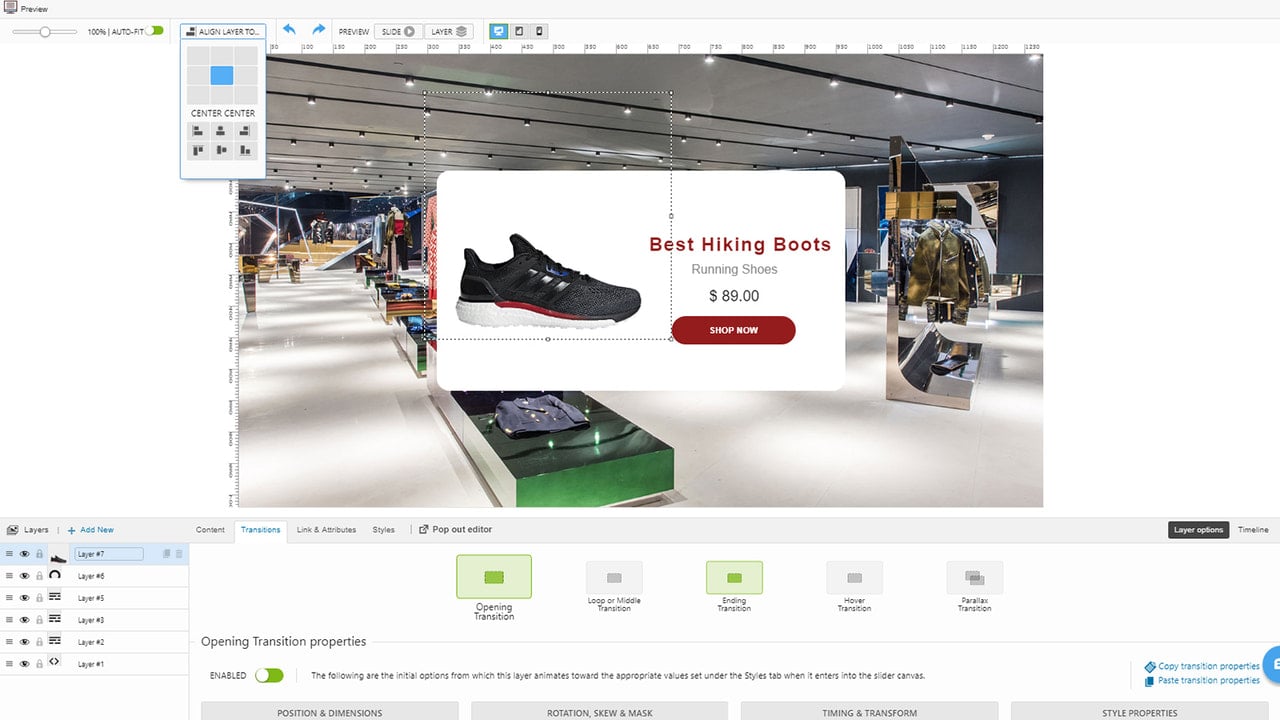
Task: Expand the Timing & Transform section
Action: [x=870, y=712]
